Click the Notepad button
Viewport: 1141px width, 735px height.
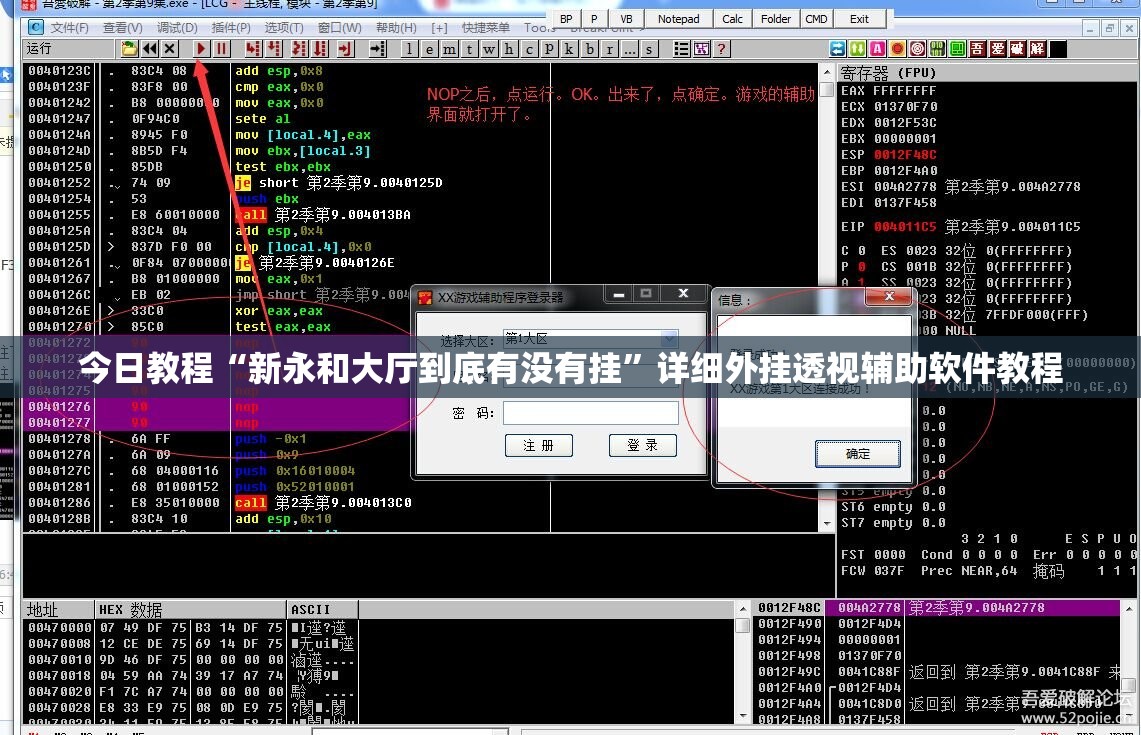[x=678, y=19]
